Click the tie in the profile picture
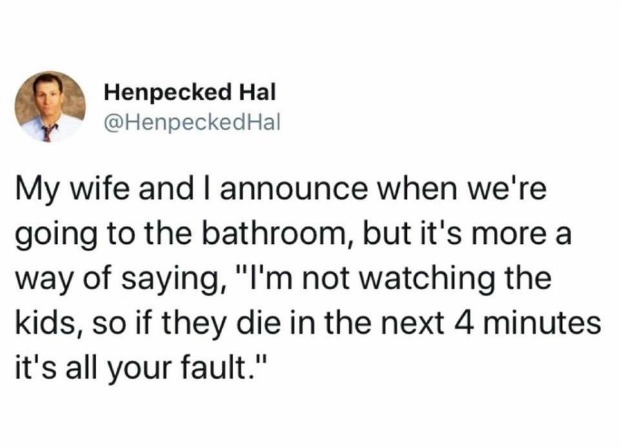This screenshot has height=448, width=620. pyautogui.click(x=46, y=130)
